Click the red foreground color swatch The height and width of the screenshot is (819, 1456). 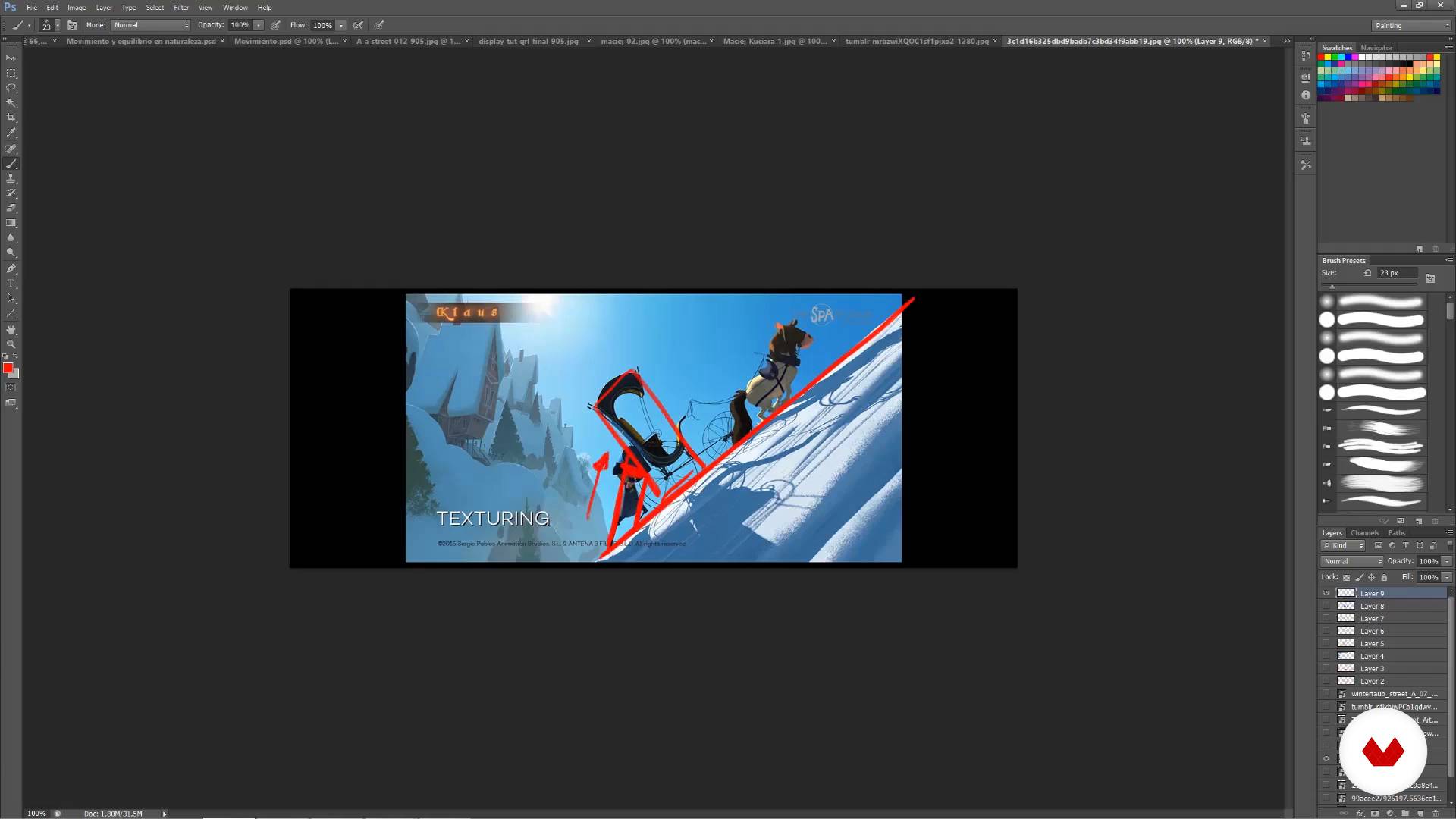[8, 368]
